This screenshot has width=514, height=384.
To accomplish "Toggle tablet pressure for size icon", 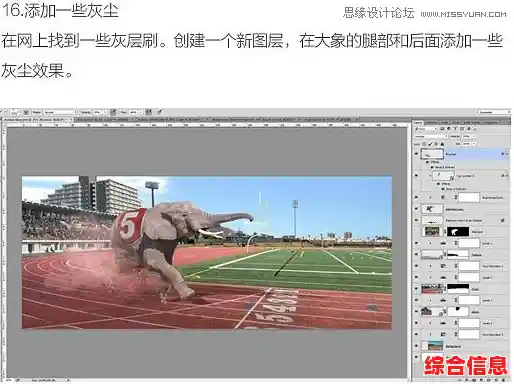I will pos(159,112).
